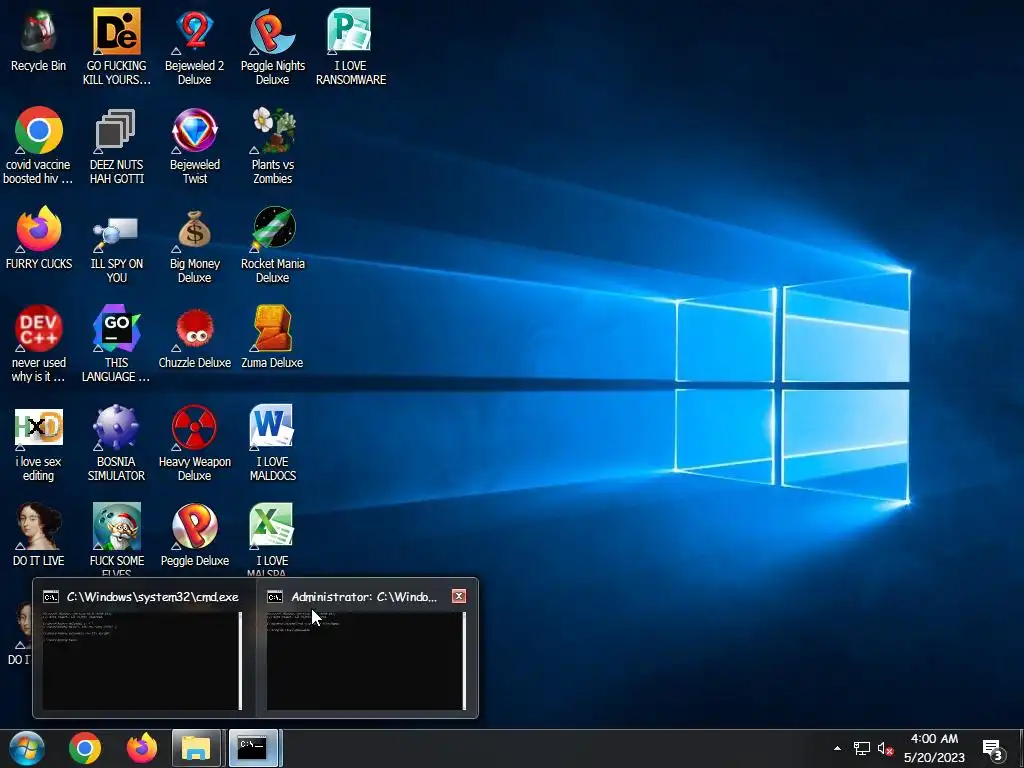Image resolution: width=1024 pixels, height=768 pixels.
Task: Open the muted volume tray icon
Action: point(885,748)
